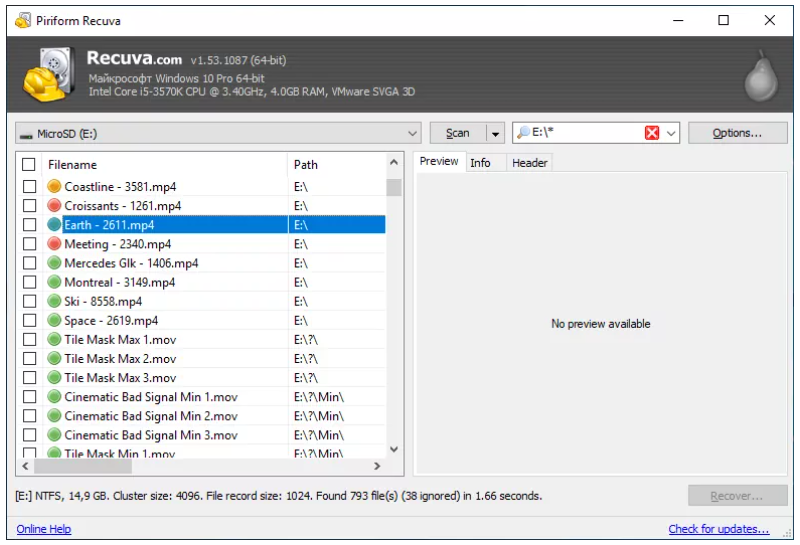
Task: Select the file name Cinematic Bad Signal Min 1.mov
Action: [x=151, y=397]
